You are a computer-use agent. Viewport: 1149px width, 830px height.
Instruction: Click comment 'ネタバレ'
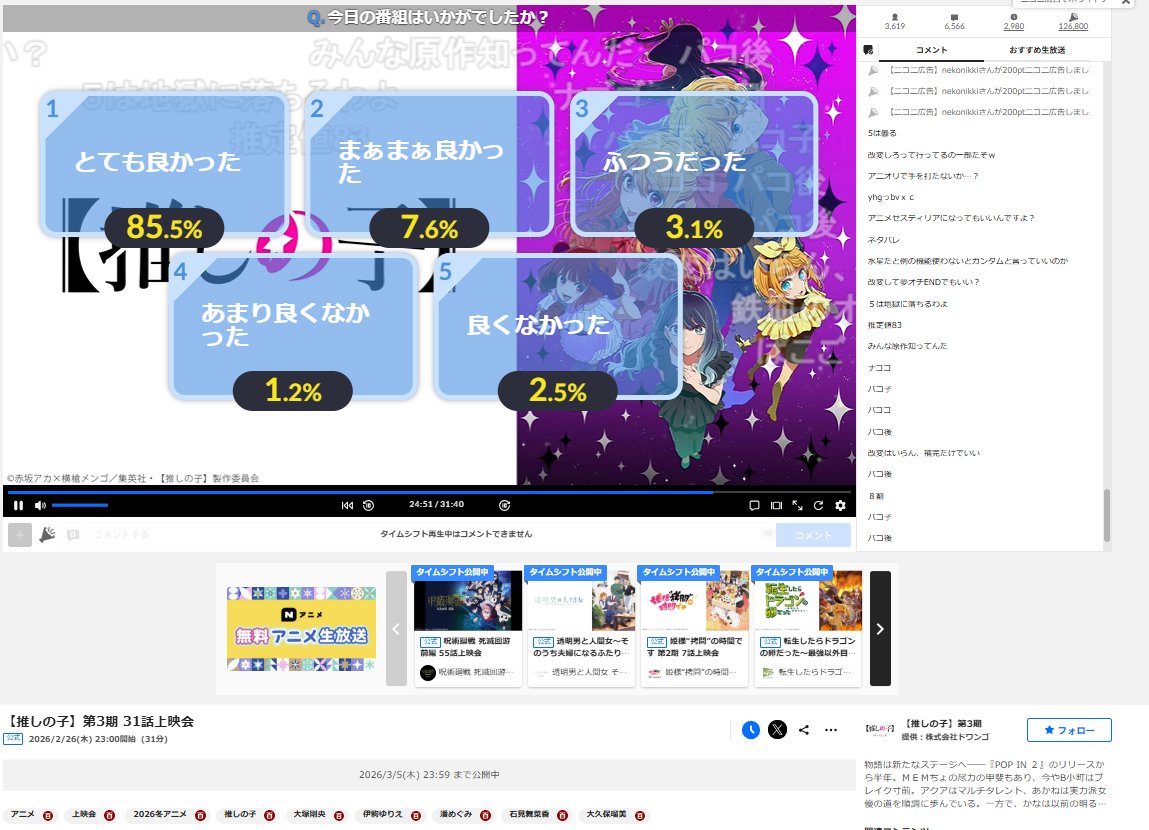883,240
